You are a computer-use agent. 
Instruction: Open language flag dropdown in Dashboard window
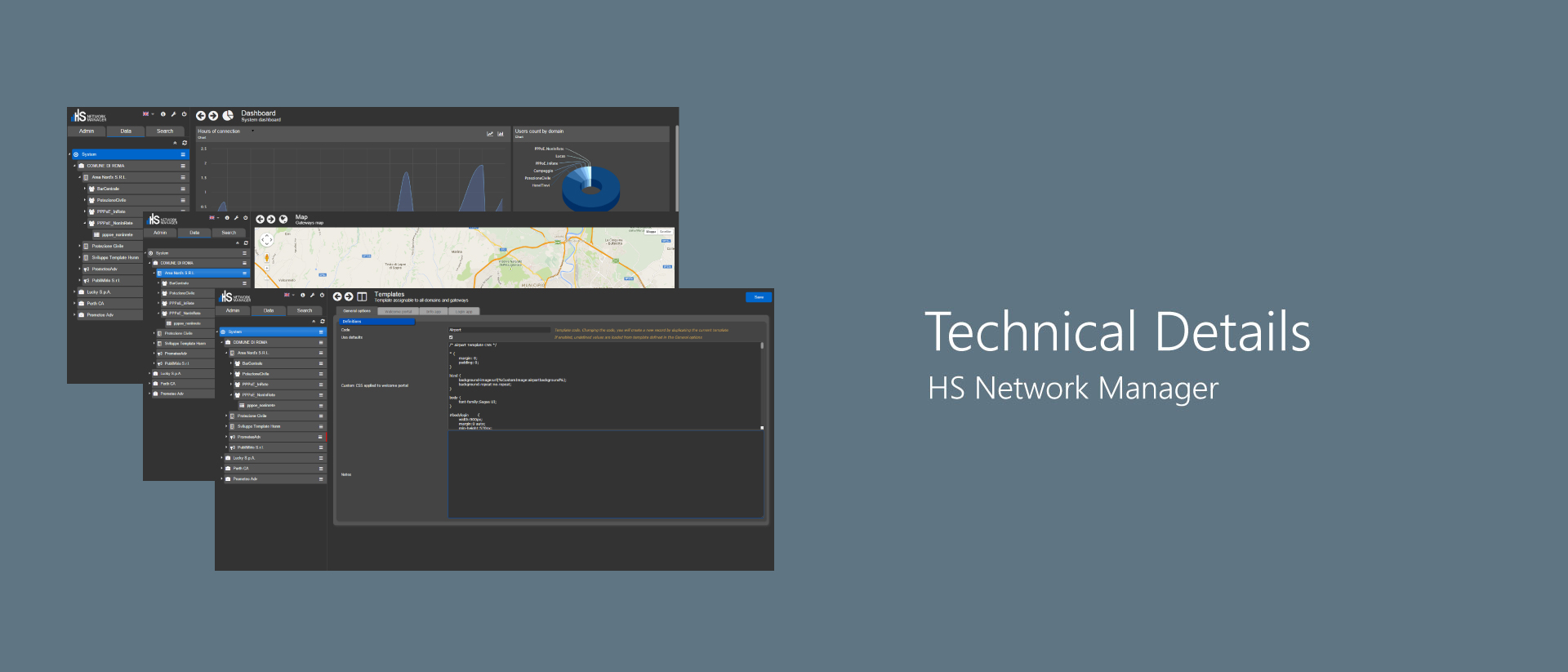147,114
